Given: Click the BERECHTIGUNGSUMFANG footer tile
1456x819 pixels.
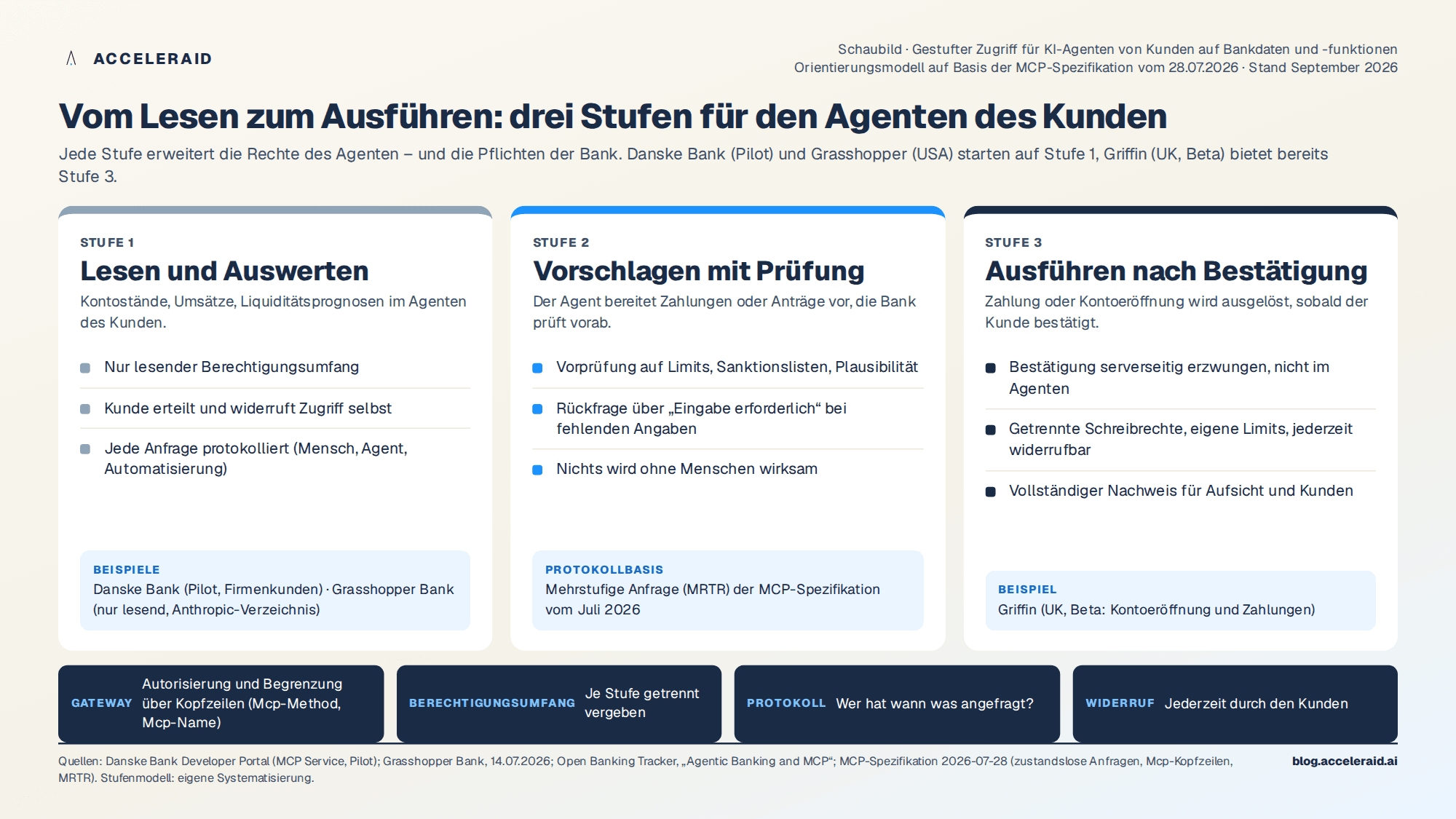Looking at the screenshot, I should [x=559, y=703].
